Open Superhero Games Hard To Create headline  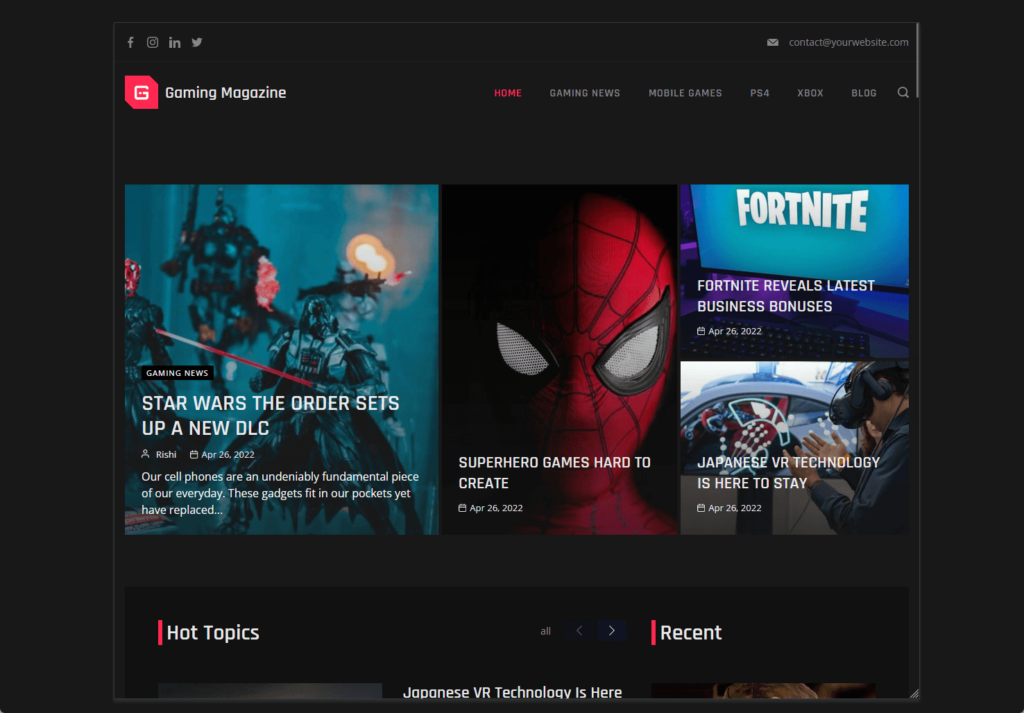(554, 473)
